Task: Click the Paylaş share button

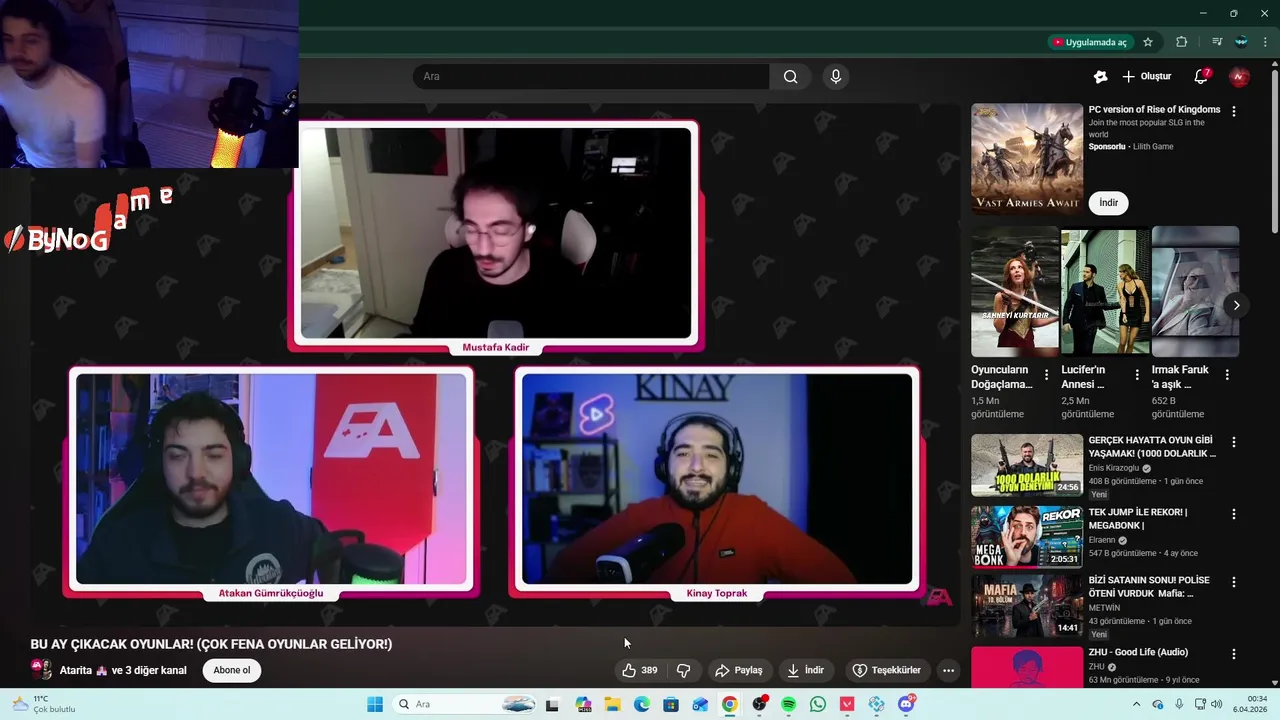Action: pyautogui.click(x=739, y=670)
